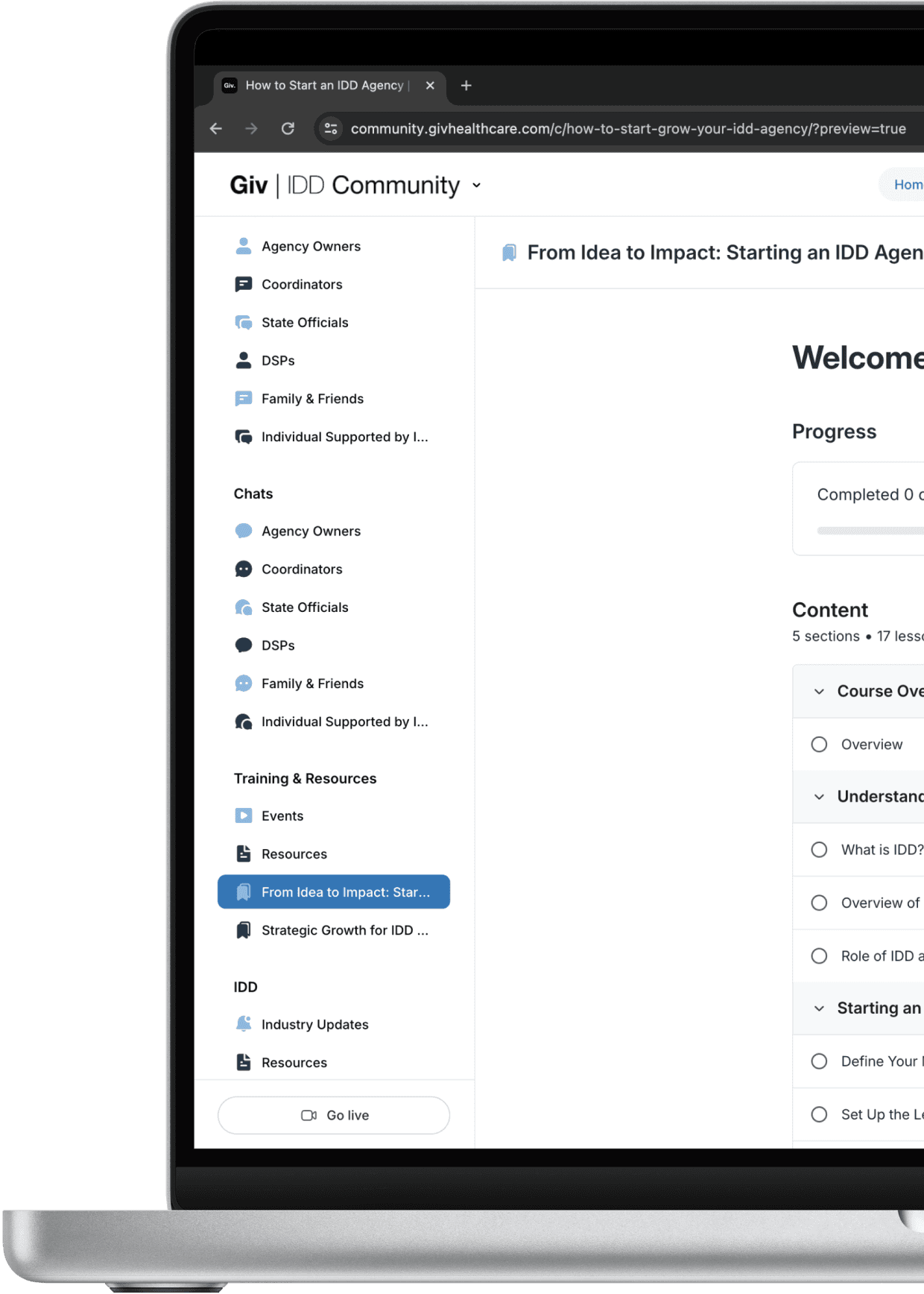Click the Home link in header
This screenshot has width=924, height=1294.
908,185
